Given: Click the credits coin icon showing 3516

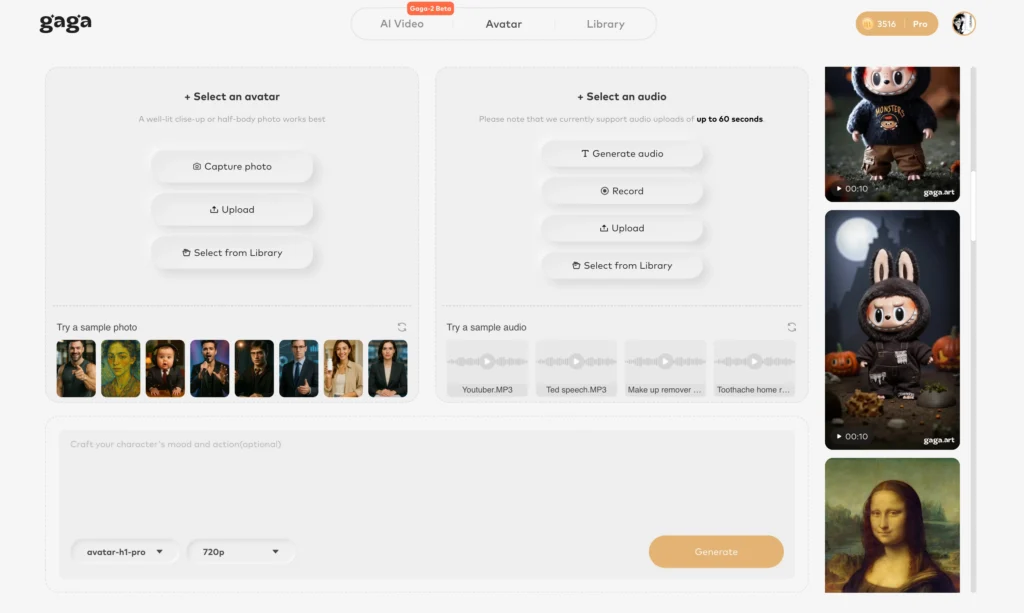Looking at the screenshot, I should [867, 24].
